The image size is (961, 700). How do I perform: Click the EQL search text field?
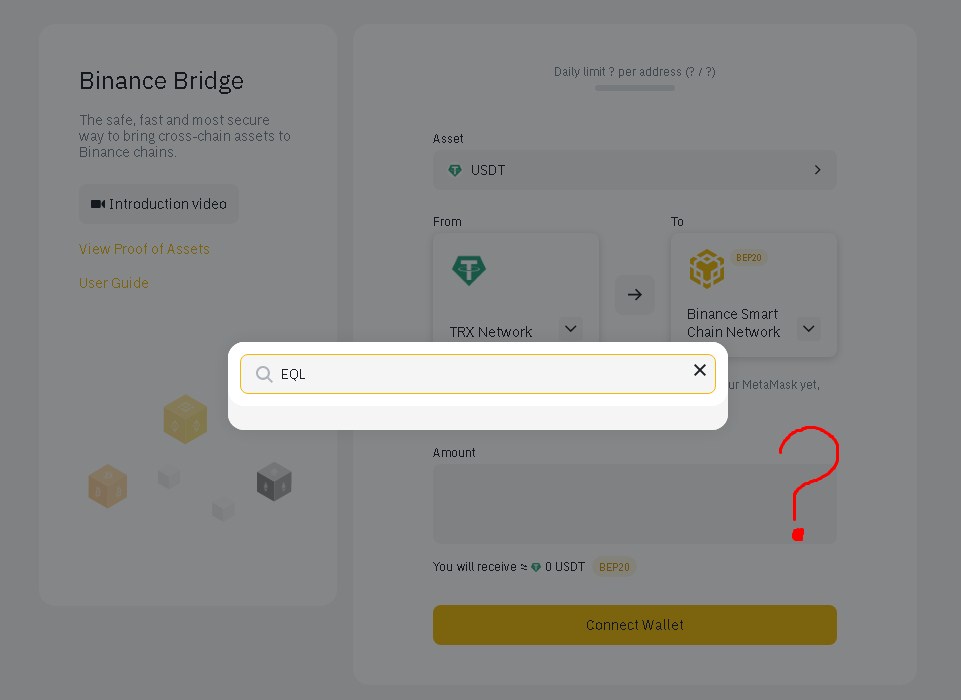pyautogui.click(x=477, y=374)
